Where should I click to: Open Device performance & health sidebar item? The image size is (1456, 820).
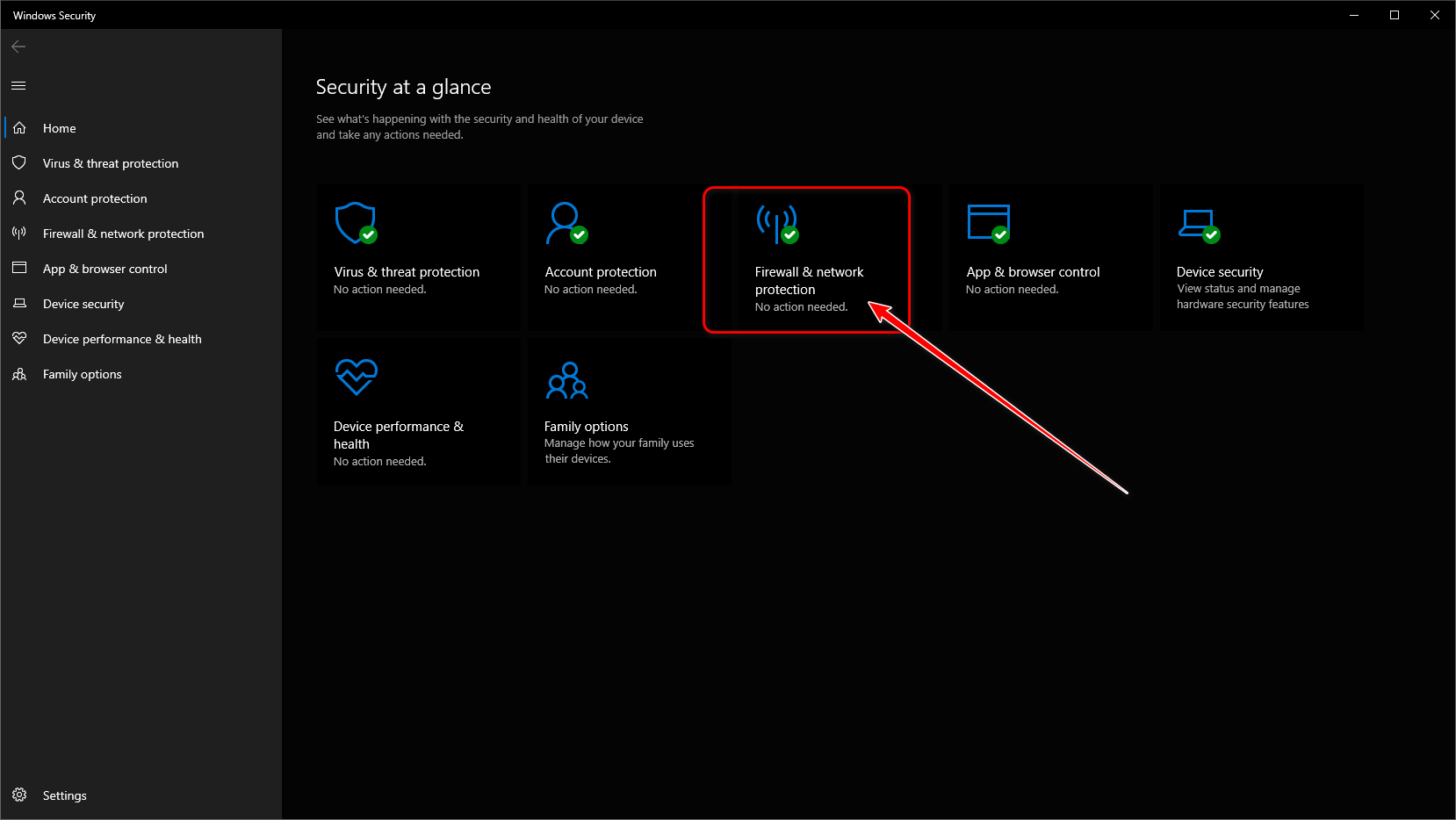[x=122, y=339]
